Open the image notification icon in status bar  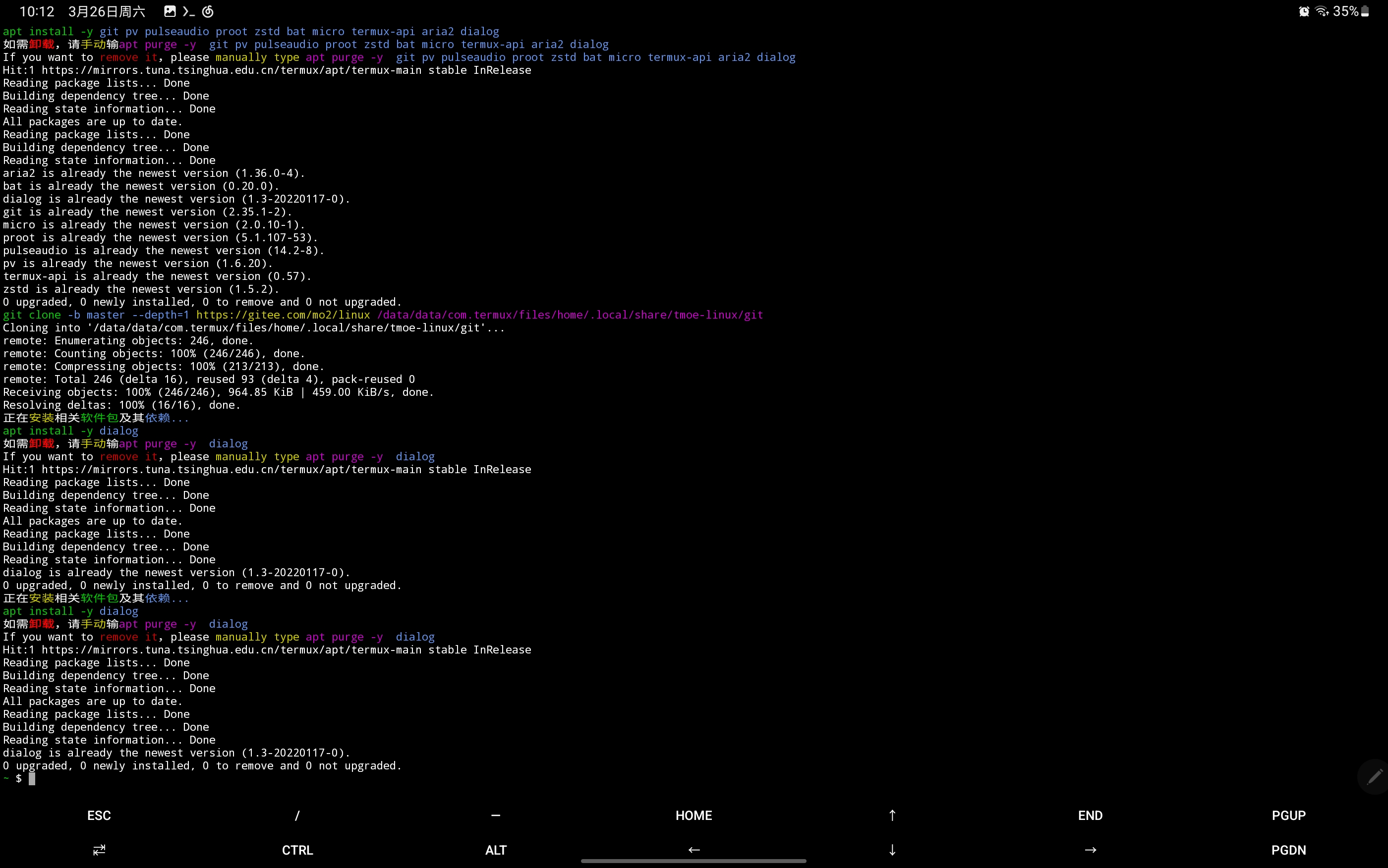tap(170, 11)
